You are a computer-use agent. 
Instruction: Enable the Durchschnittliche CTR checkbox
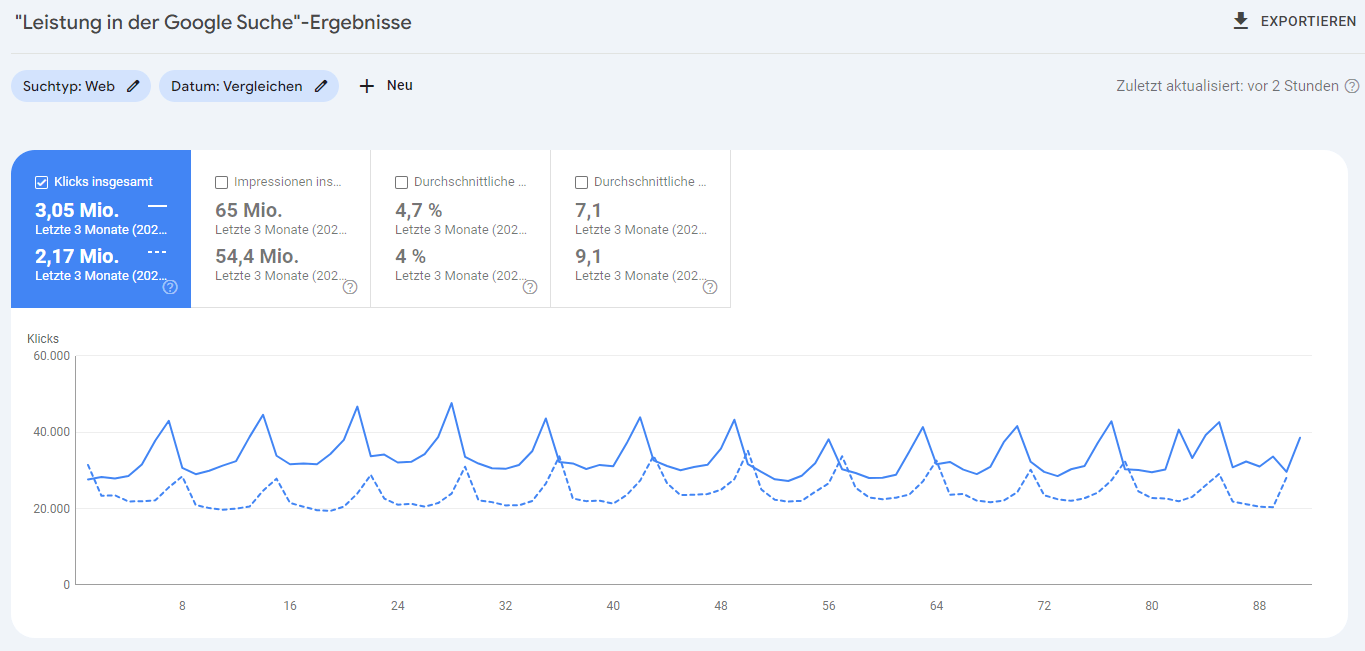coord(401,182)
